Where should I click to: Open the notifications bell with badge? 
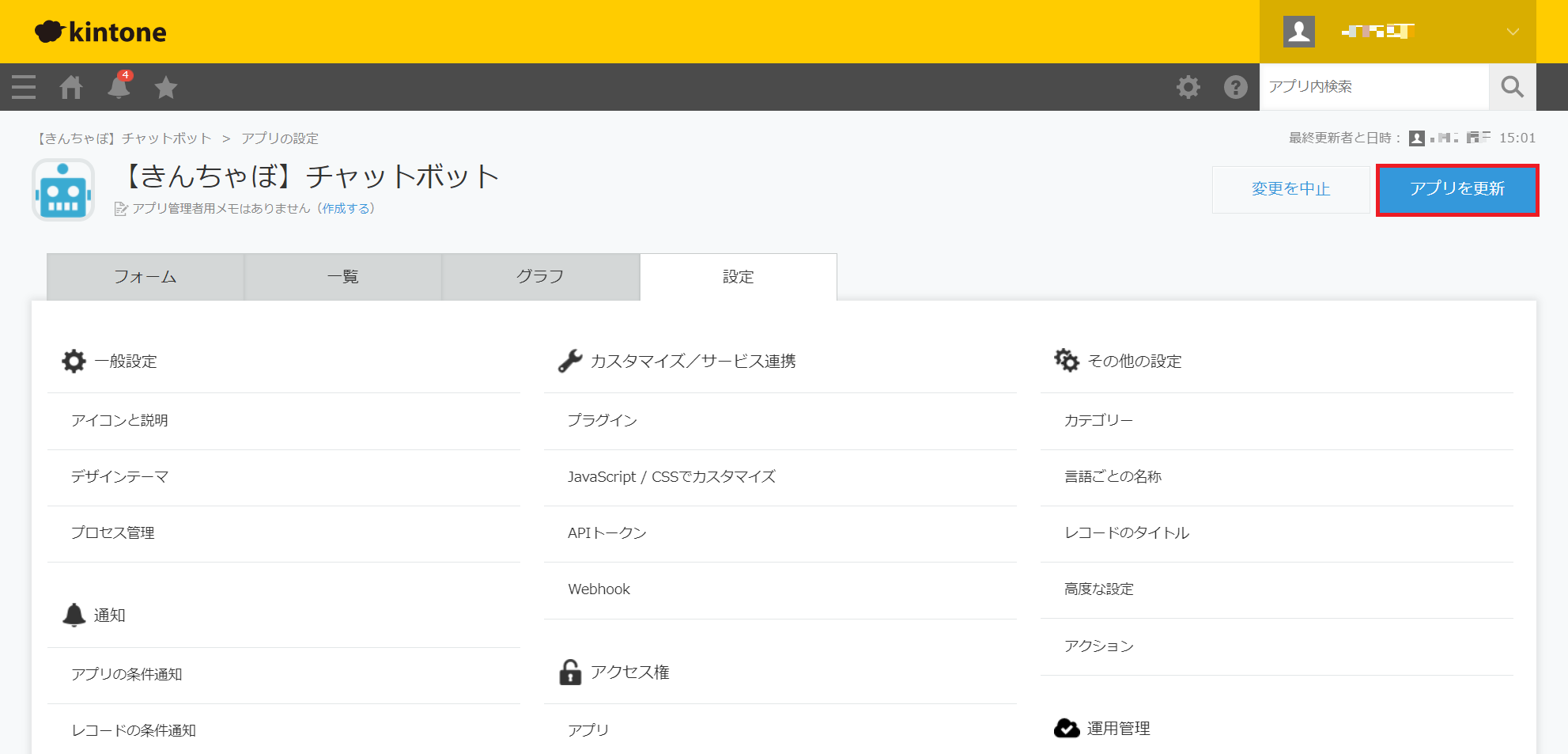coord(119,87)
